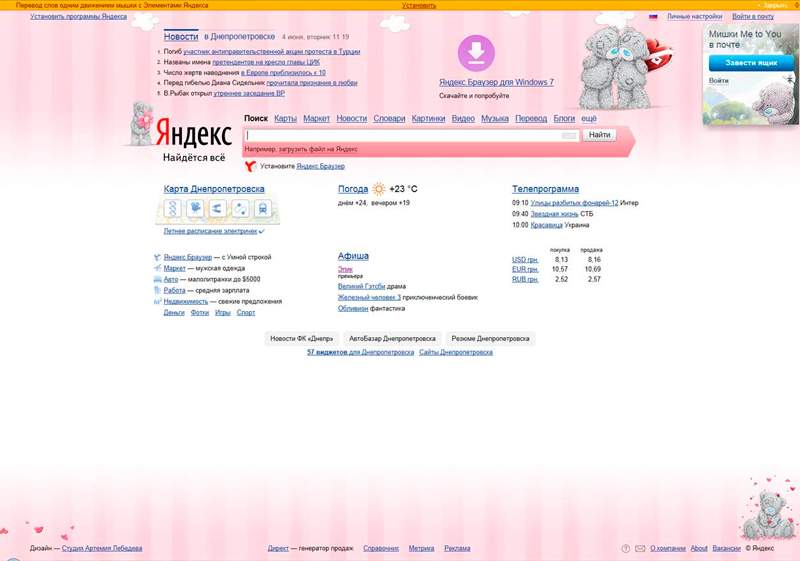
Task: Open Карта Днепропетровска heading link
Action: pos(214,189)
